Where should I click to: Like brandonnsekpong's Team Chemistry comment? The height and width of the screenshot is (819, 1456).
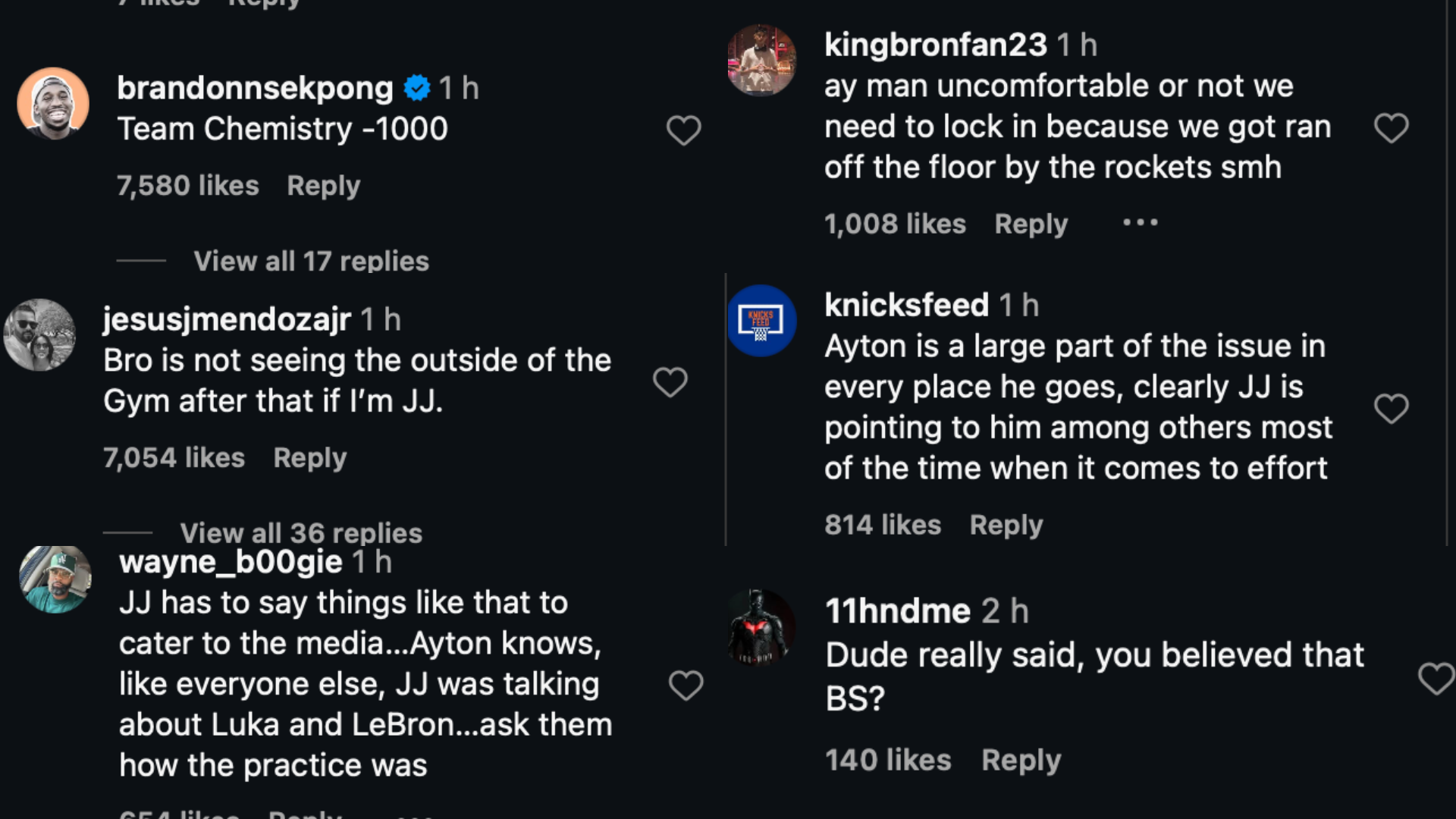pos(683,130)
